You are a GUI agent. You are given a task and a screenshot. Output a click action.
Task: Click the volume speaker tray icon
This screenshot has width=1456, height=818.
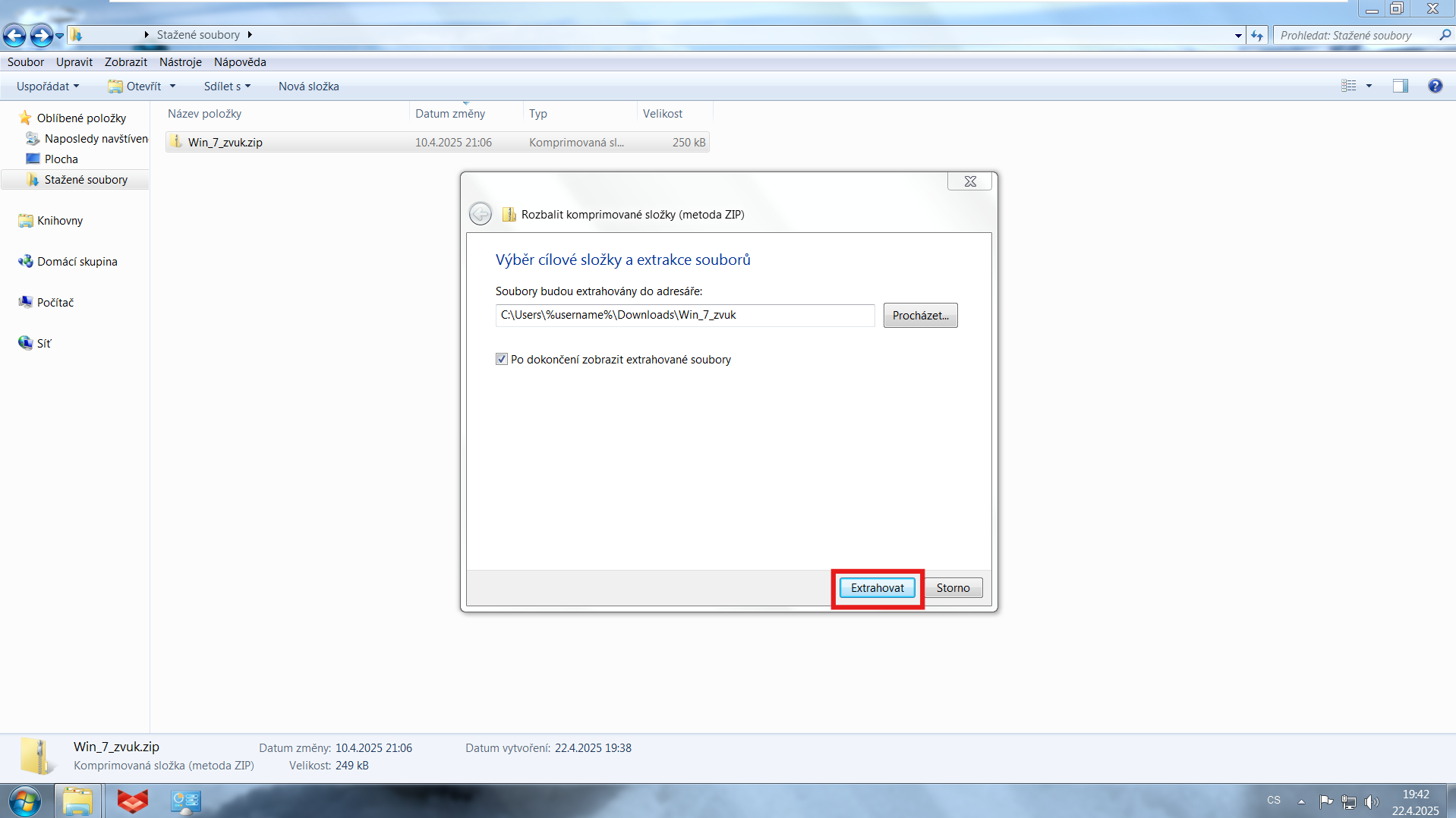[x=1371, y=801]
